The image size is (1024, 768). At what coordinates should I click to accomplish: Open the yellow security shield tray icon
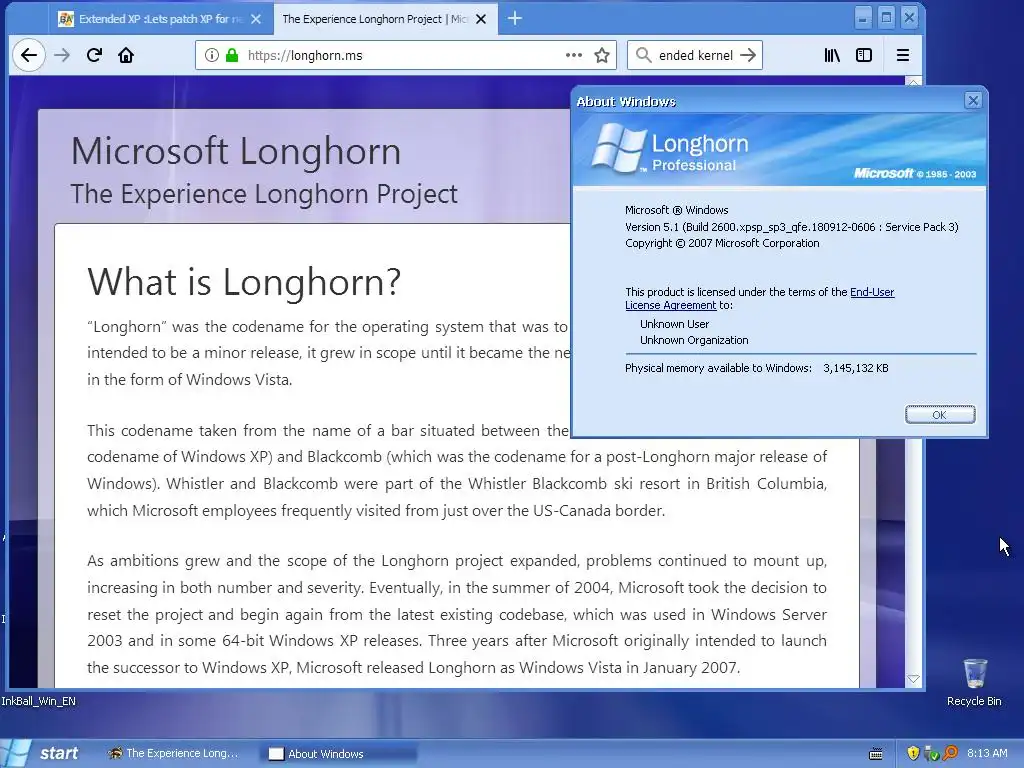913,754
